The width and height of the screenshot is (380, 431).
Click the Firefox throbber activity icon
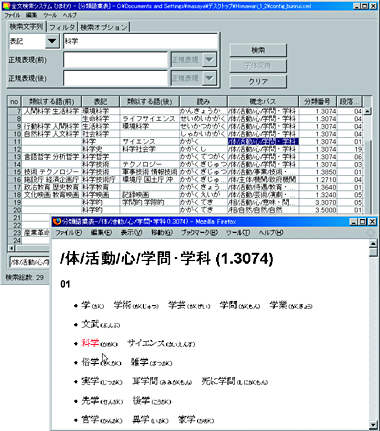[370, 233]
